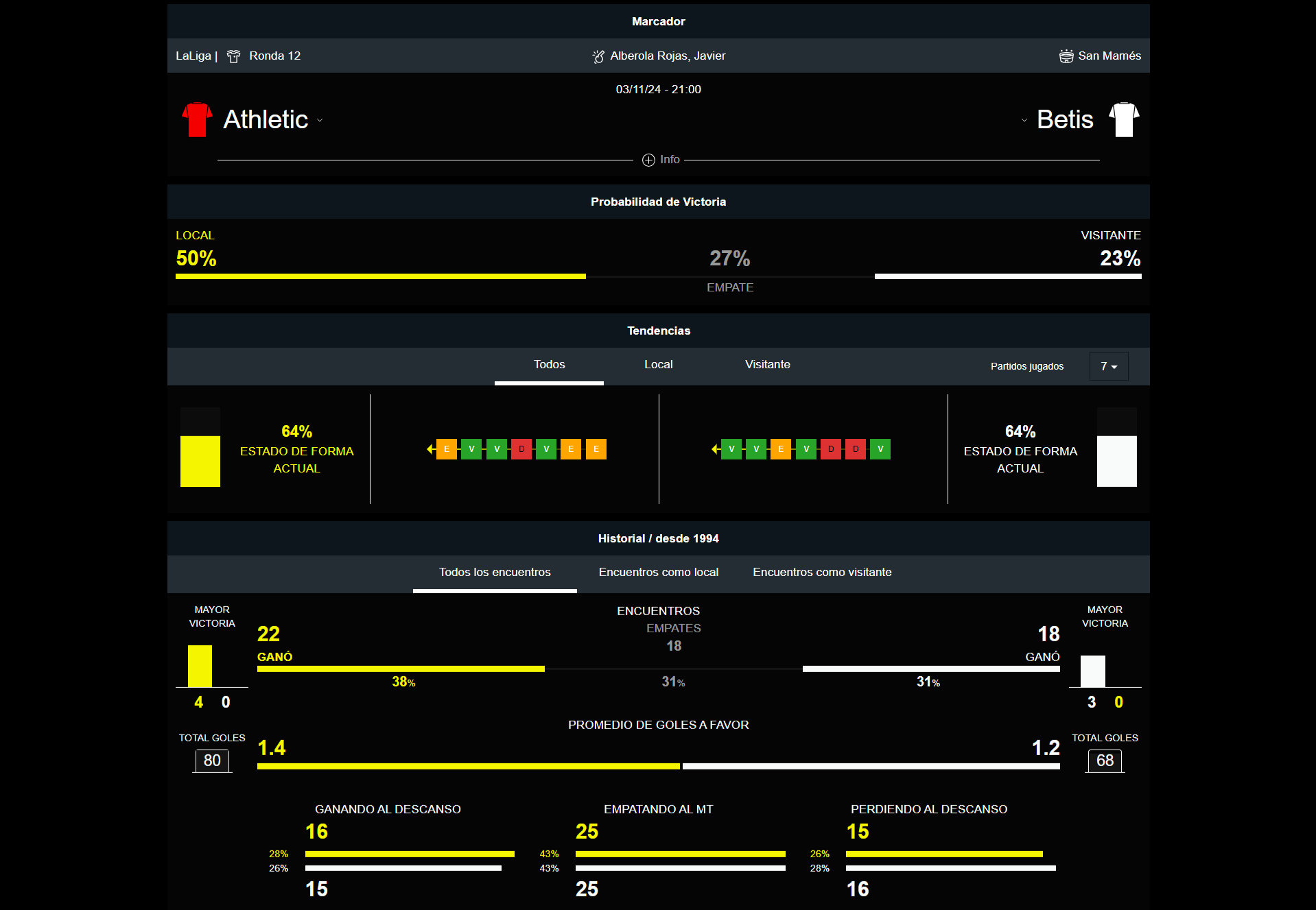Click the plus circle Info icon
Viewport: 1316px width, 910px height.
(x=648, y=160)
